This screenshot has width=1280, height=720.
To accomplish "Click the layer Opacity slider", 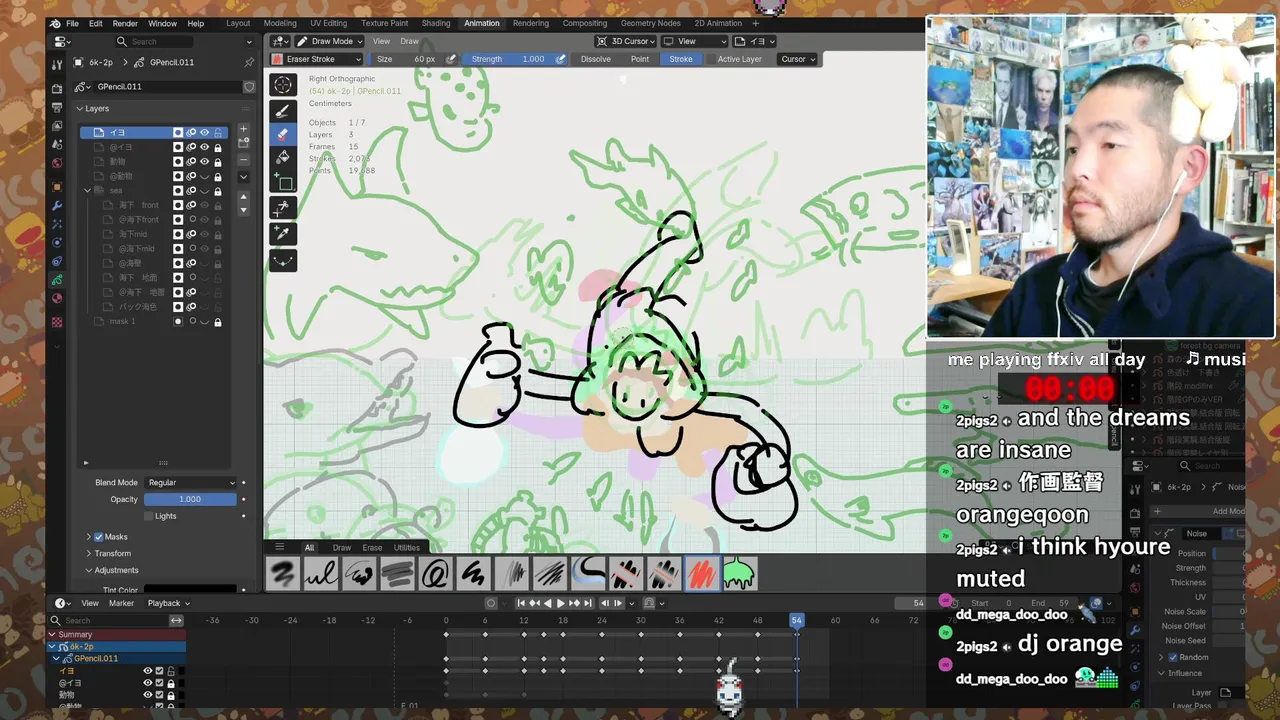I will click(x=190, y=499).
